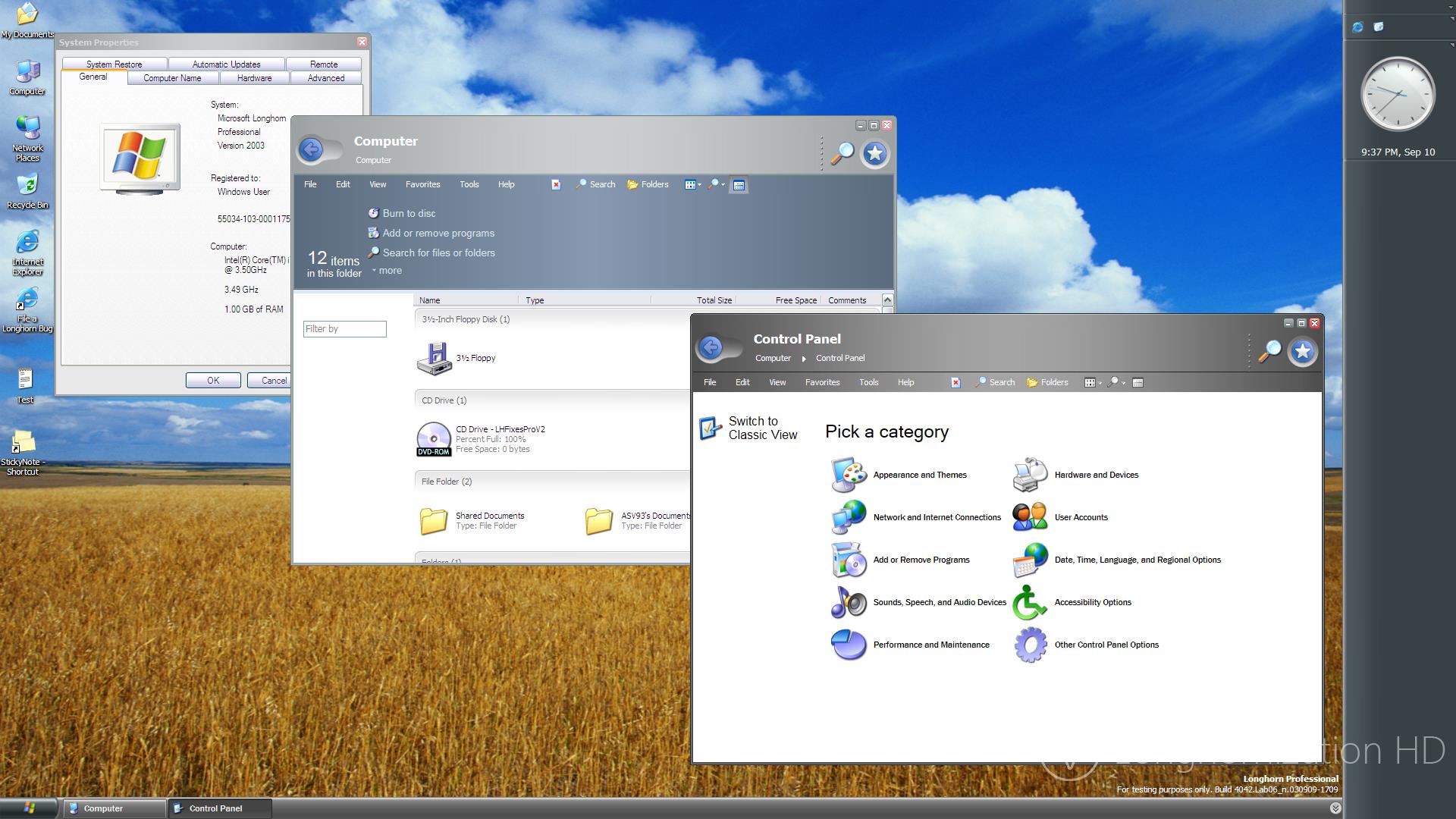
Task: Open the Tools menu in Control Panel
Action: (868, 382)
